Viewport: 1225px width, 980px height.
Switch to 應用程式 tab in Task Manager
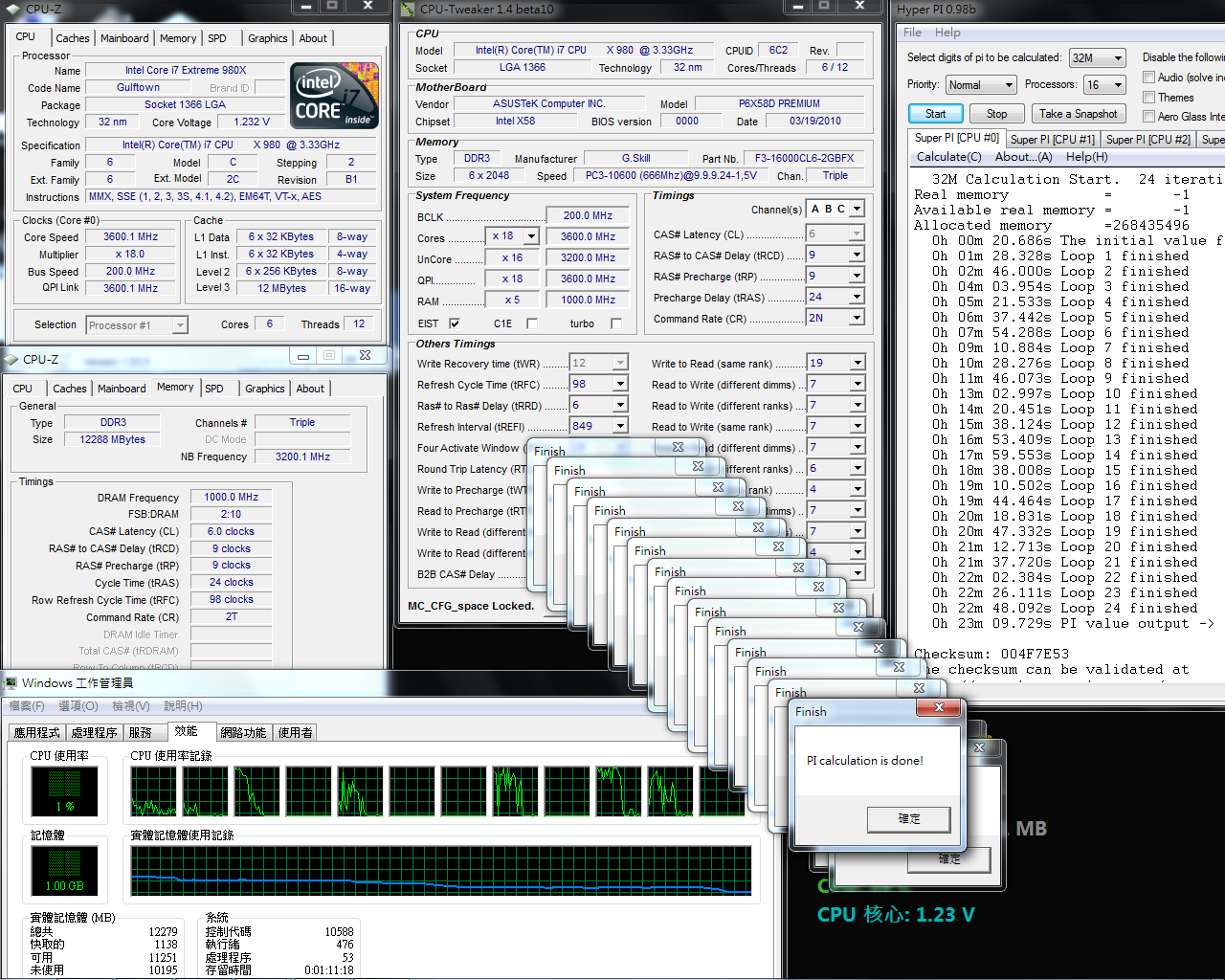point(36,732)
